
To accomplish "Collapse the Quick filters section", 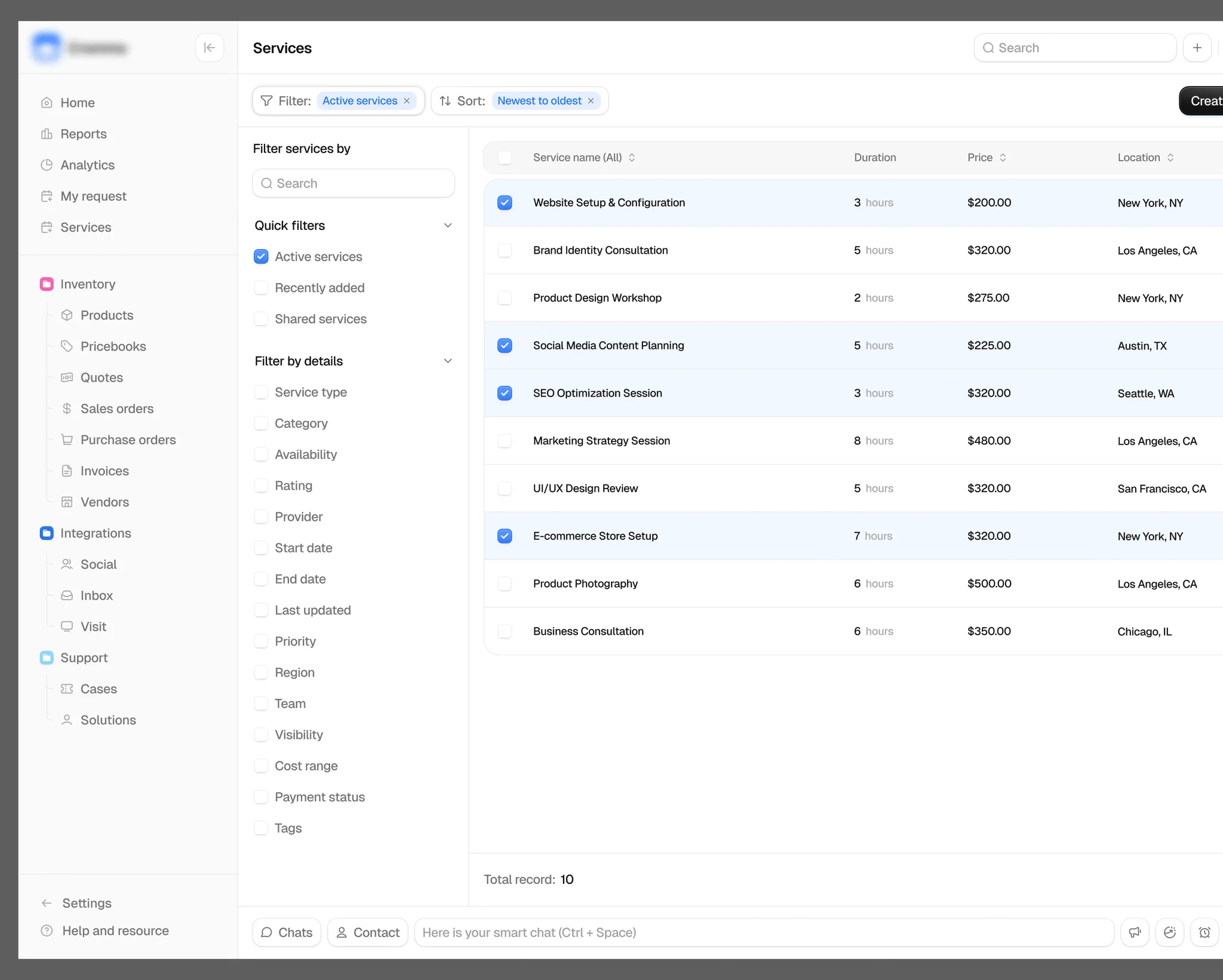I will (x=448, y=225).
